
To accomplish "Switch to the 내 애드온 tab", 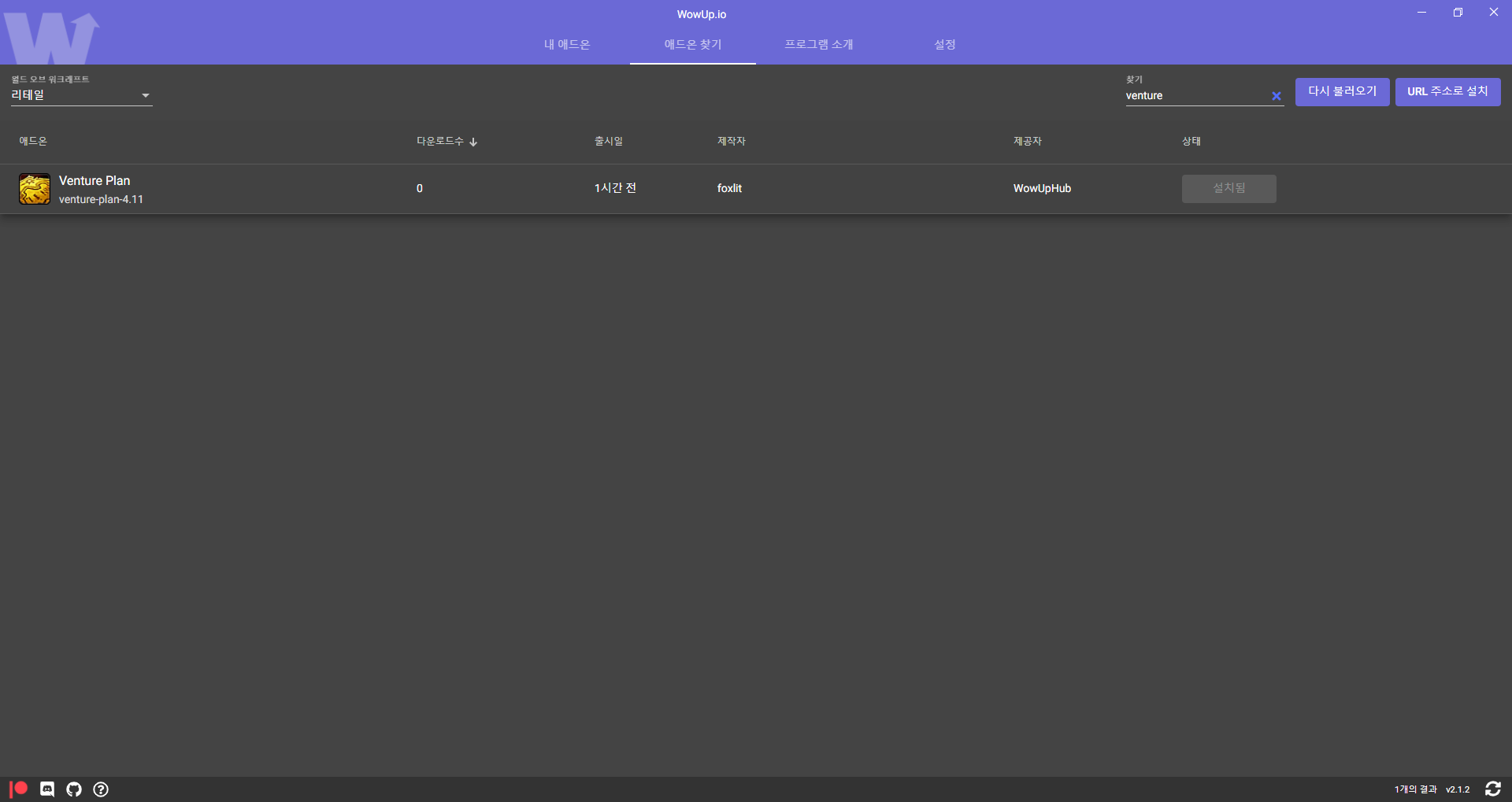I will [567, 45].
